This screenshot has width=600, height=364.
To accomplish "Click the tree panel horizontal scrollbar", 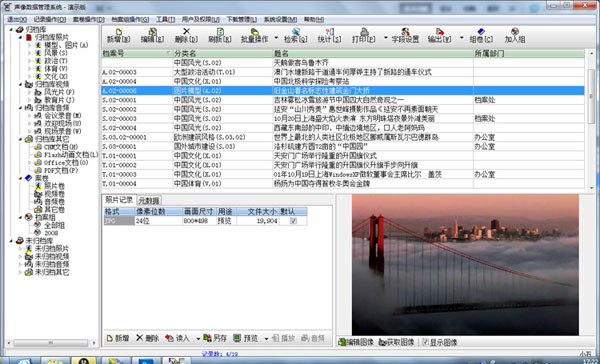I will [x=52, y=343].
